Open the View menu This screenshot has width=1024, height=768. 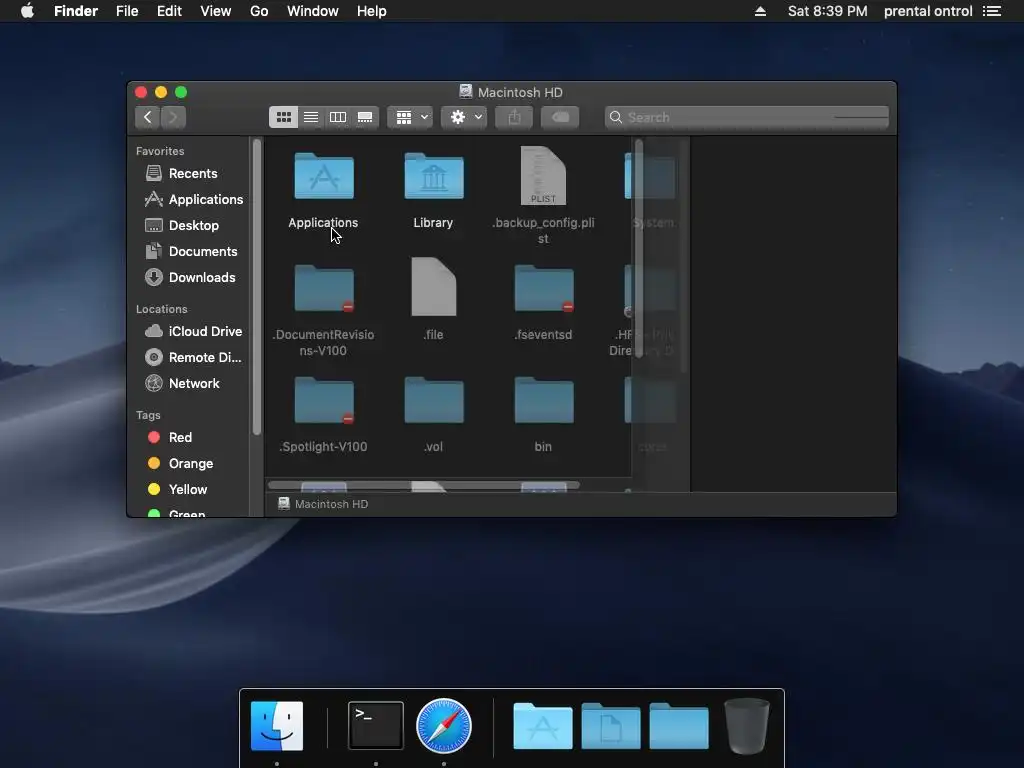216,11
